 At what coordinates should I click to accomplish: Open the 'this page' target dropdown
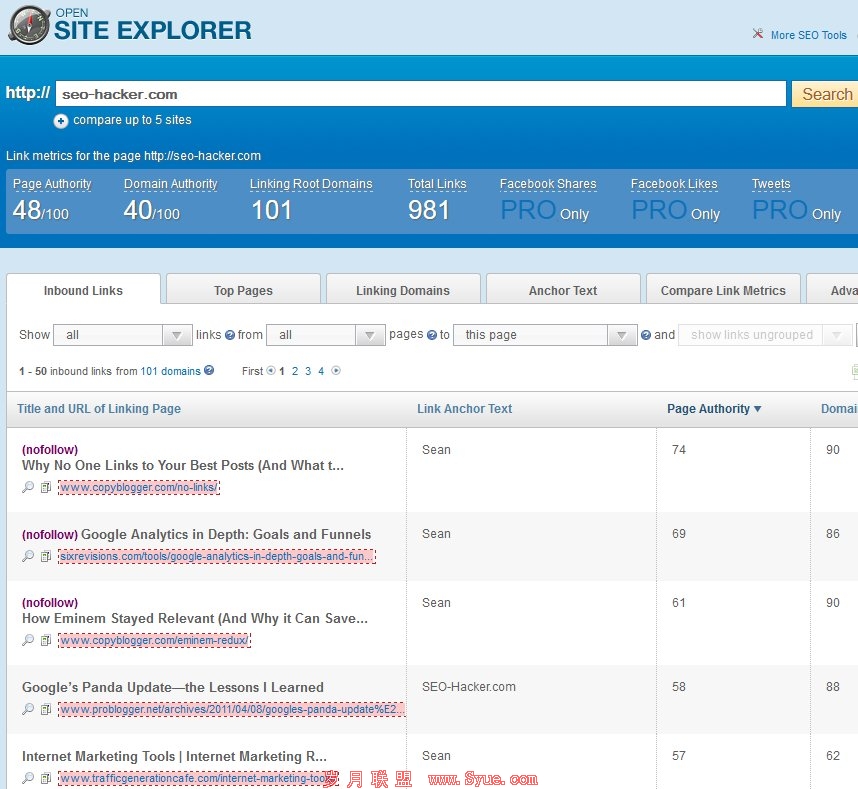click(545, 335)
